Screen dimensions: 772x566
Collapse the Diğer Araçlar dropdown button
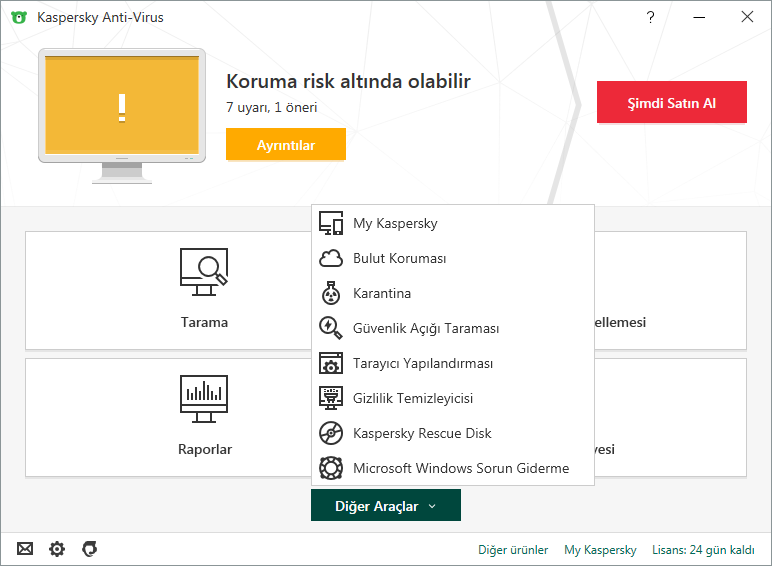click(386, 505)
